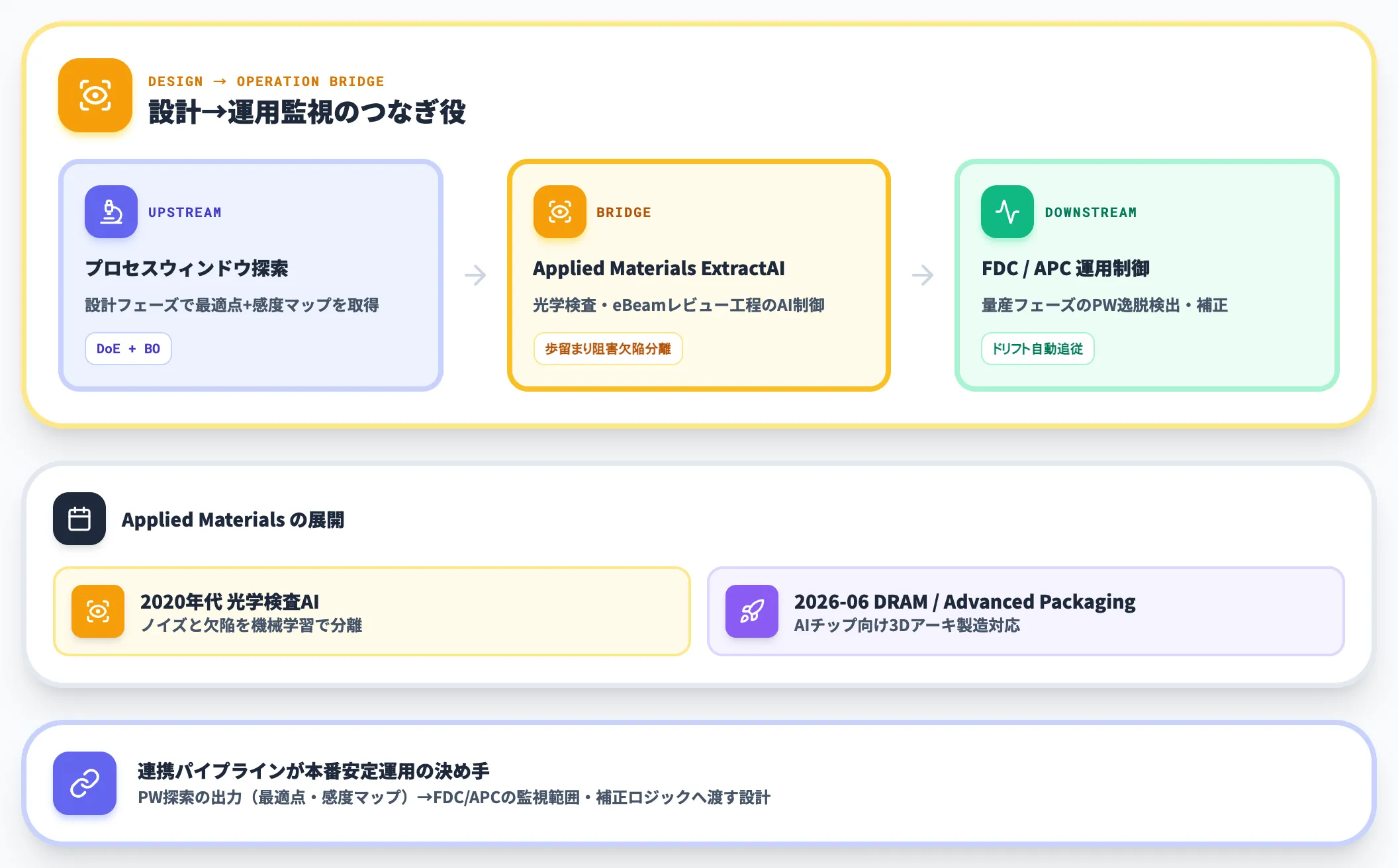The width and height of the screenshot is (1398, 868).
Task: Click the DESIGN → OPERATION BRIDGE caption
Action: (x=266, y=81)
